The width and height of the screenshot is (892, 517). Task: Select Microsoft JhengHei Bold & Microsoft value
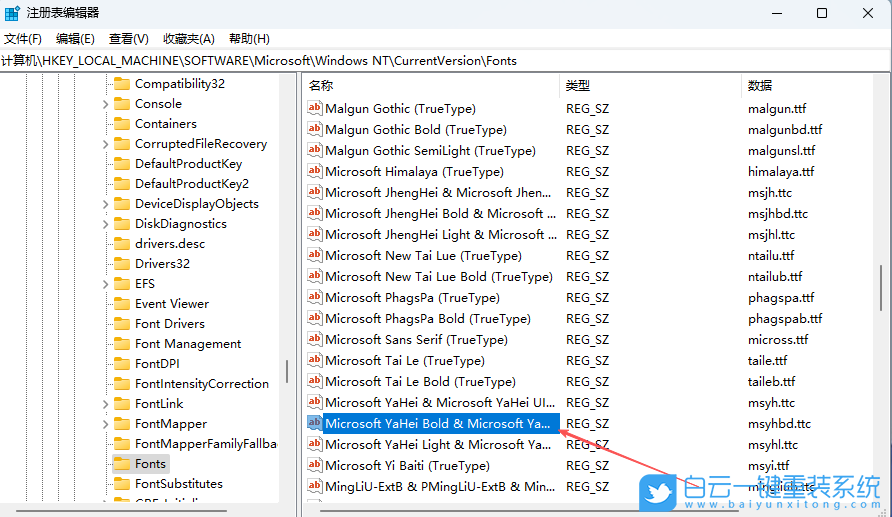pyautogui.click(x=440, y=214)
